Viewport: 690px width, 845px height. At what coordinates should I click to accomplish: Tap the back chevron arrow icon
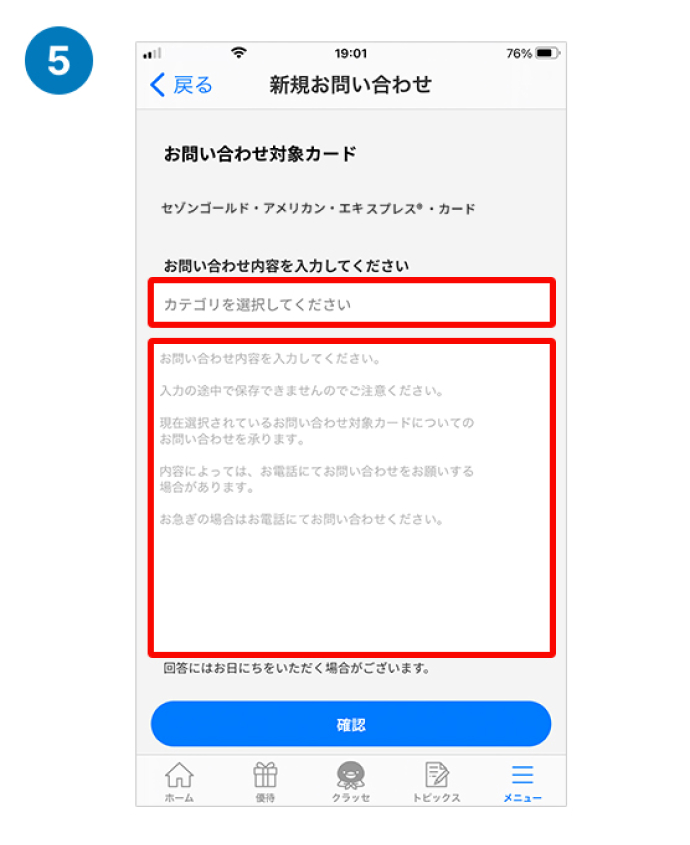157,85
